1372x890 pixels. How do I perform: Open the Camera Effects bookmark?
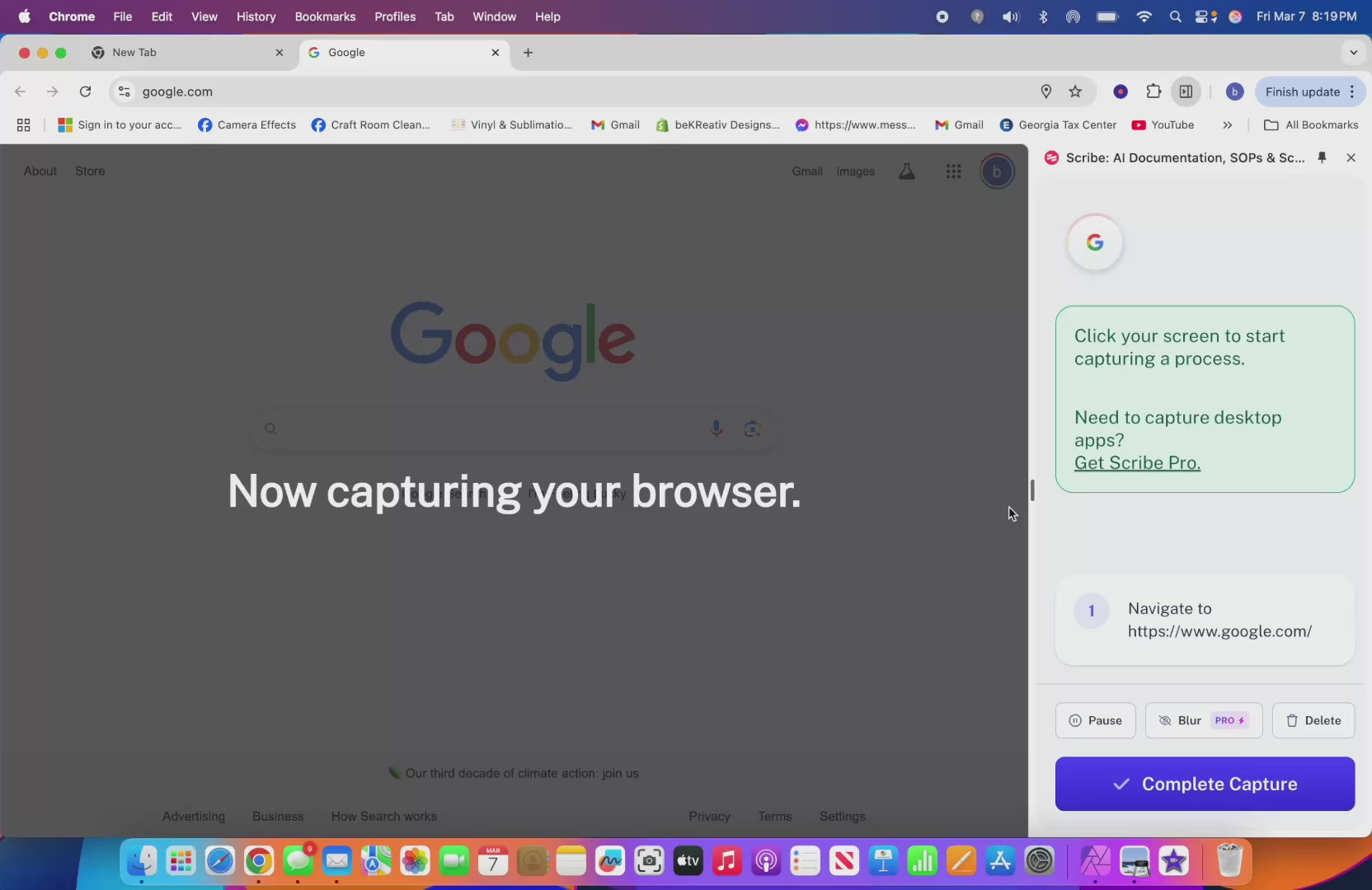[x=247, y=125]
